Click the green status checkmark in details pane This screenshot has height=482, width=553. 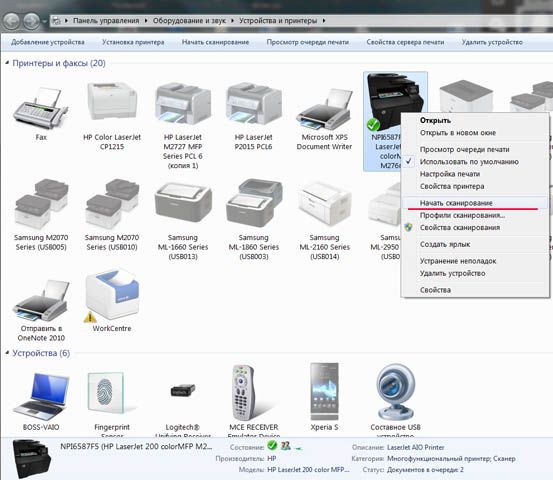click(272, 446)
